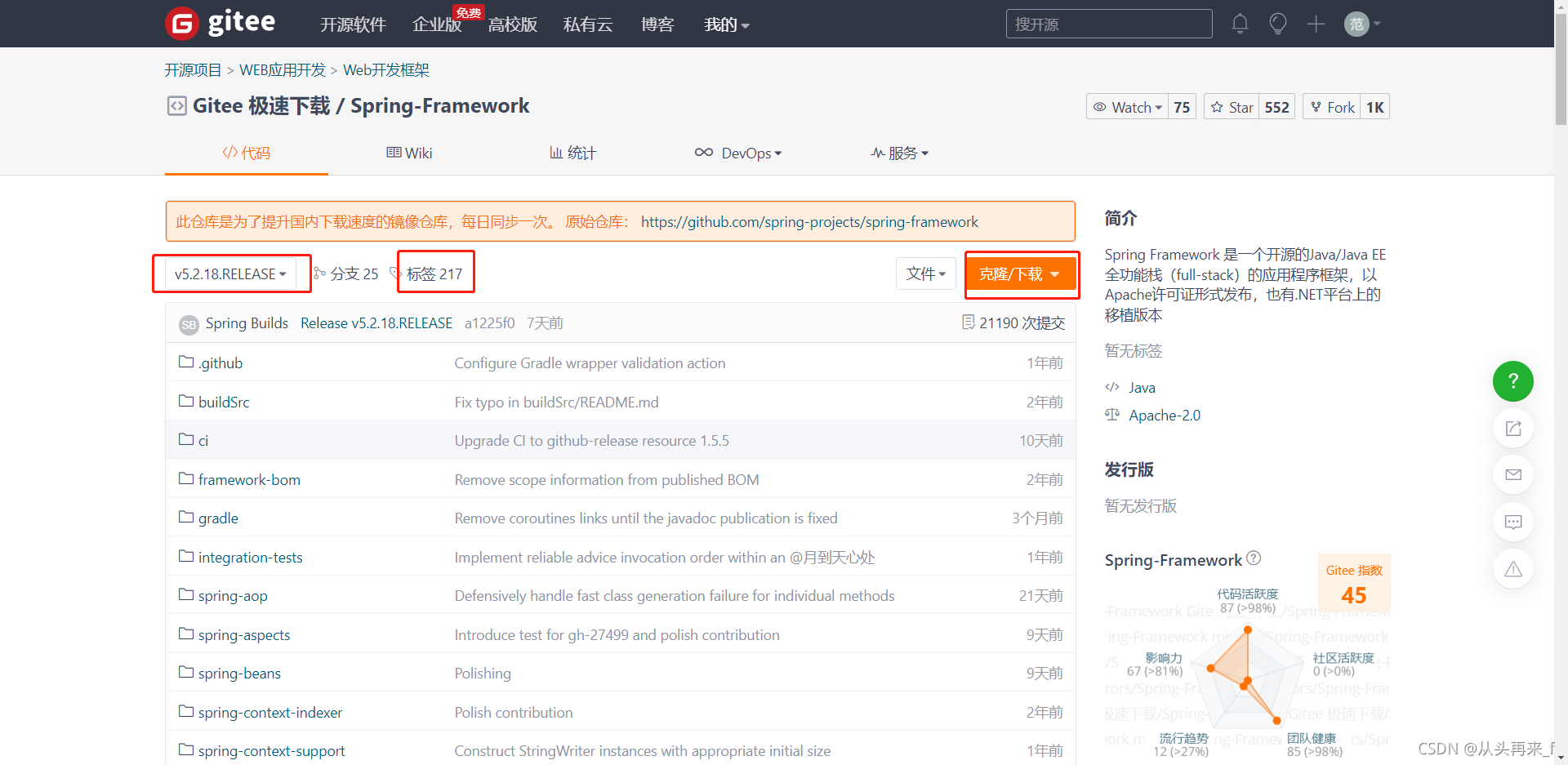Click the buildSrc folder icon

click(186, 401)
